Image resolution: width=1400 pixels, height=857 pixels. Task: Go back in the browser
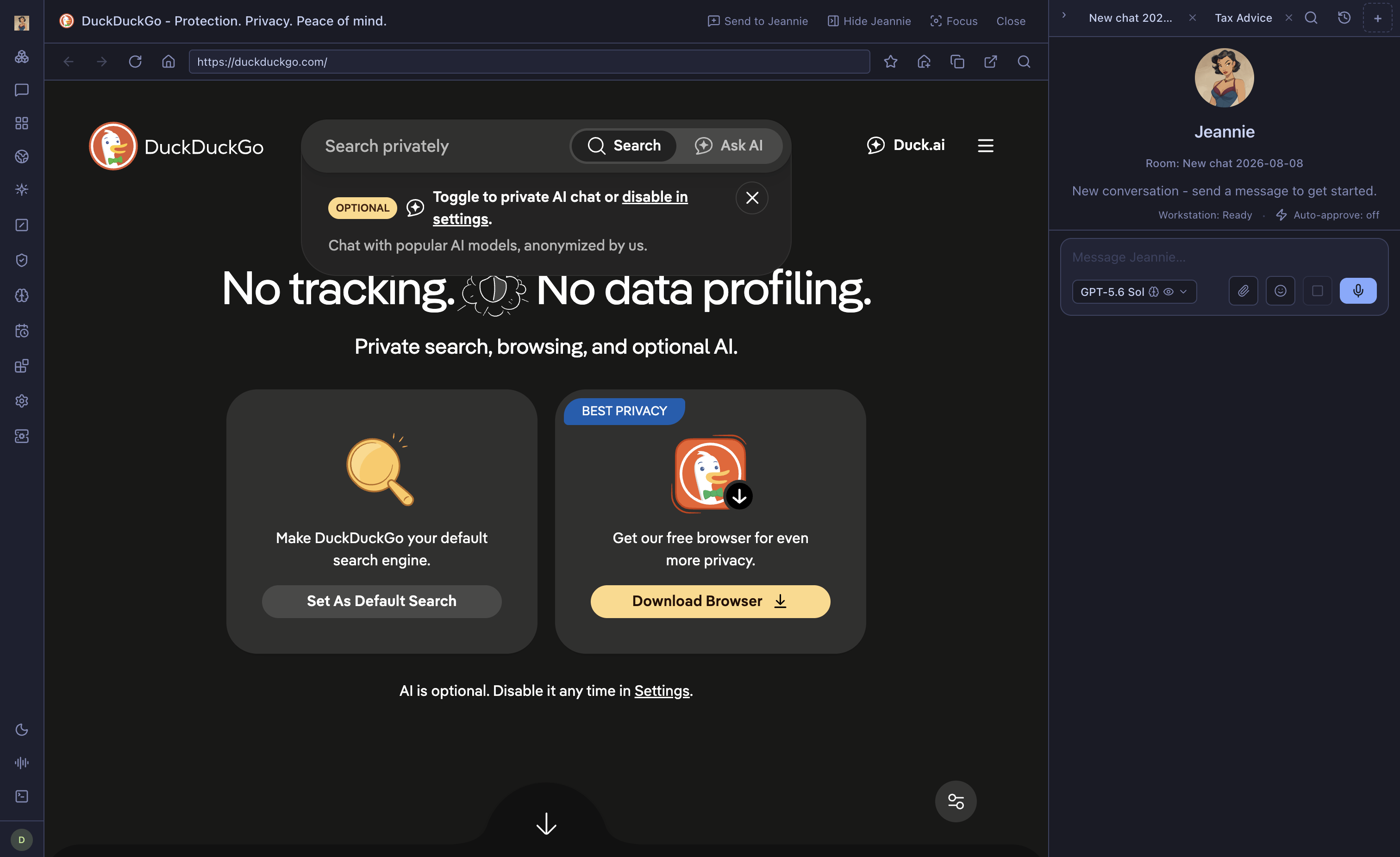tap(69, 62)
